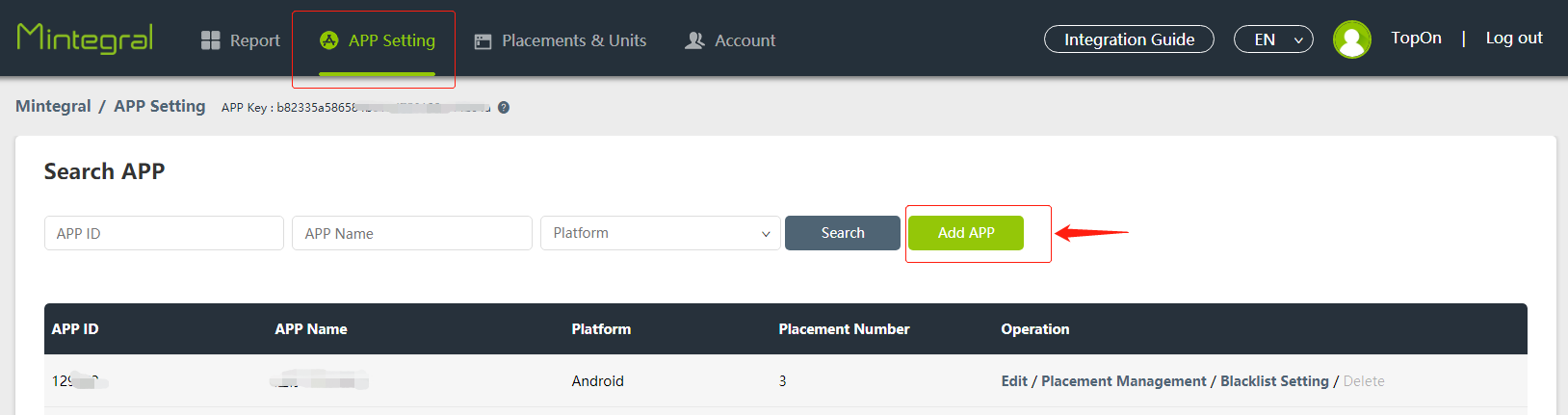Focus the APP Name search field
The image size is (1568, 415).
click(412, 233)
